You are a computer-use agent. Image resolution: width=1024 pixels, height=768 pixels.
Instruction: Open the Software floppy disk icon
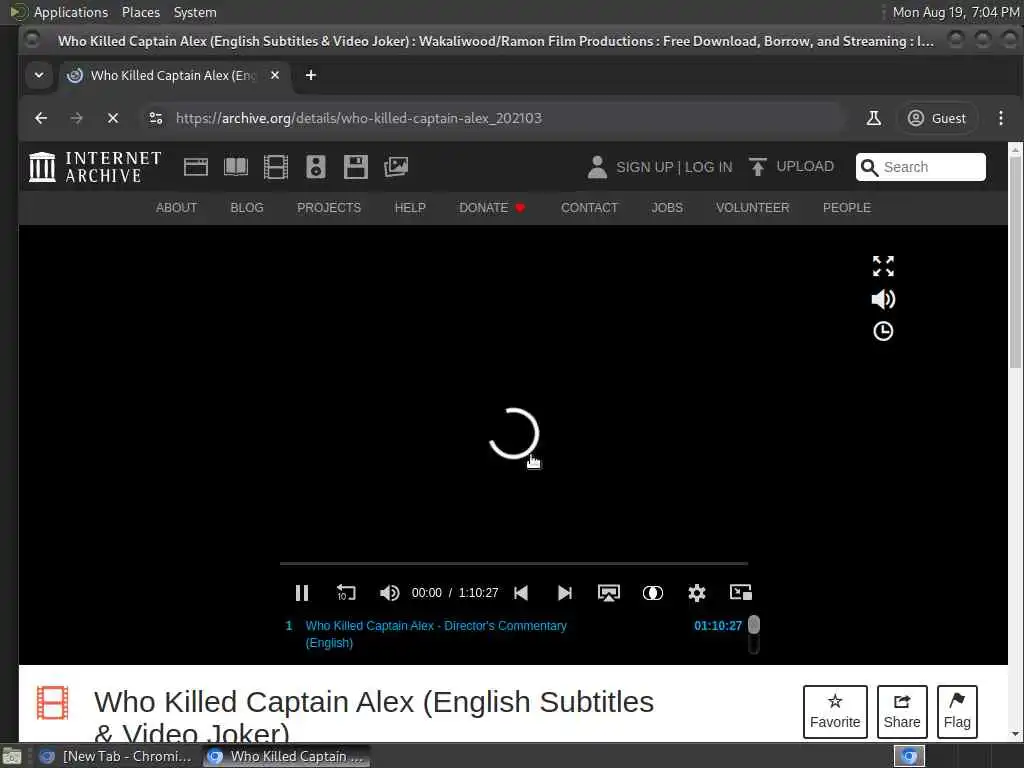point(356,167)
